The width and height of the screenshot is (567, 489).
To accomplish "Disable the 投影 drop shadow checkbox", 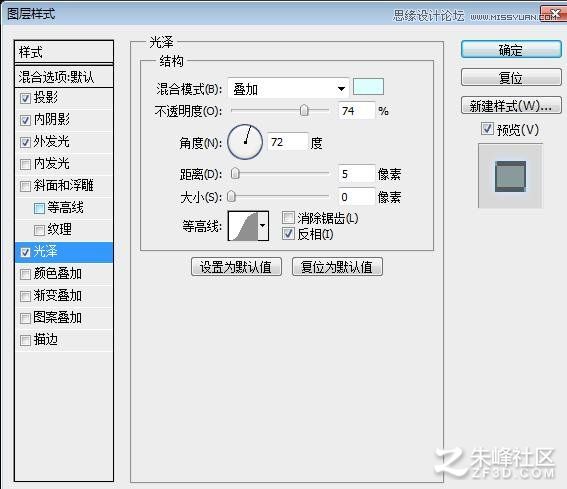I will click(25, 98).
